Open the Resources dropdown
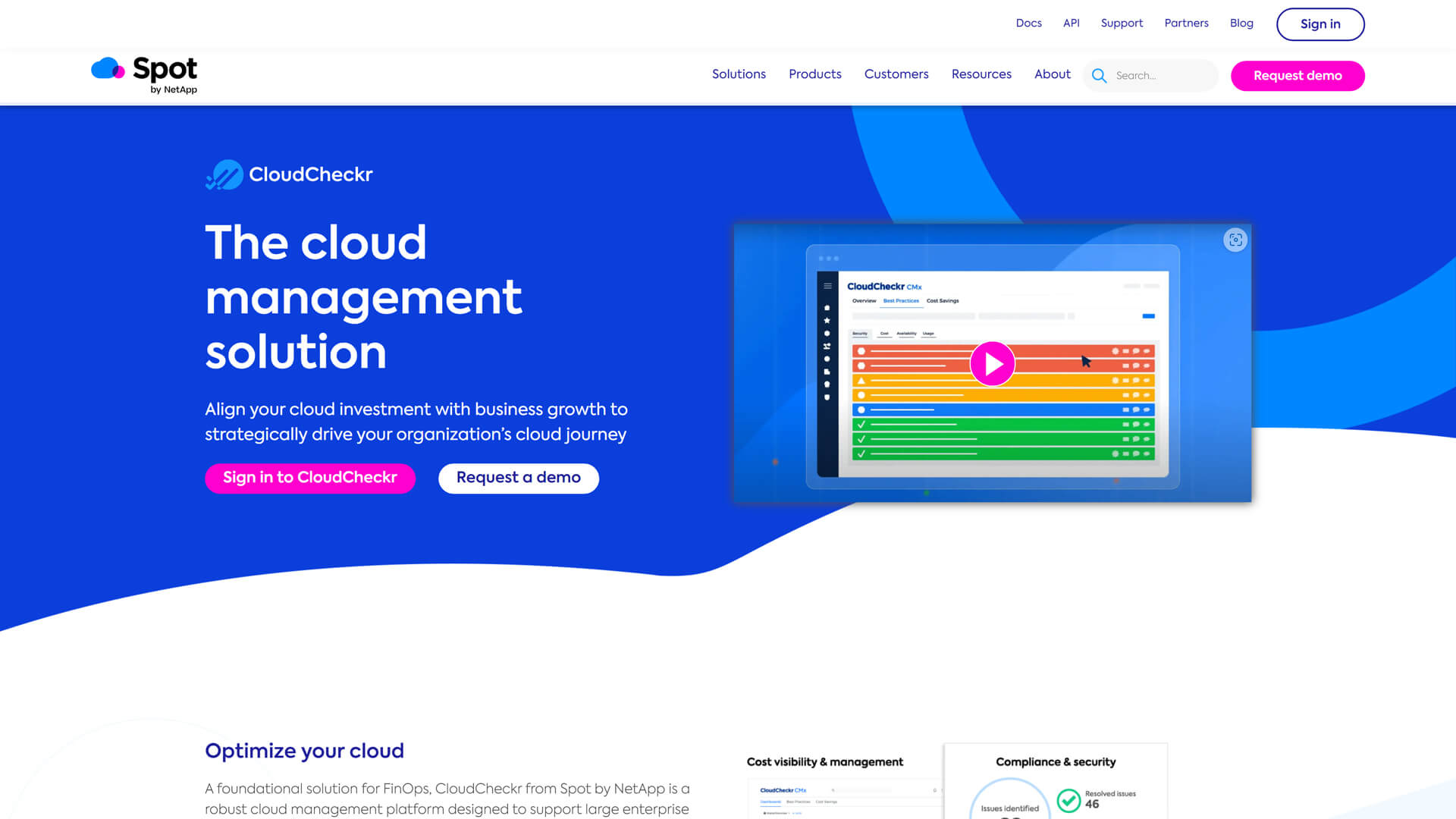Image resolution: width=1456 pixels, height=819 pixels. (981, 74)
